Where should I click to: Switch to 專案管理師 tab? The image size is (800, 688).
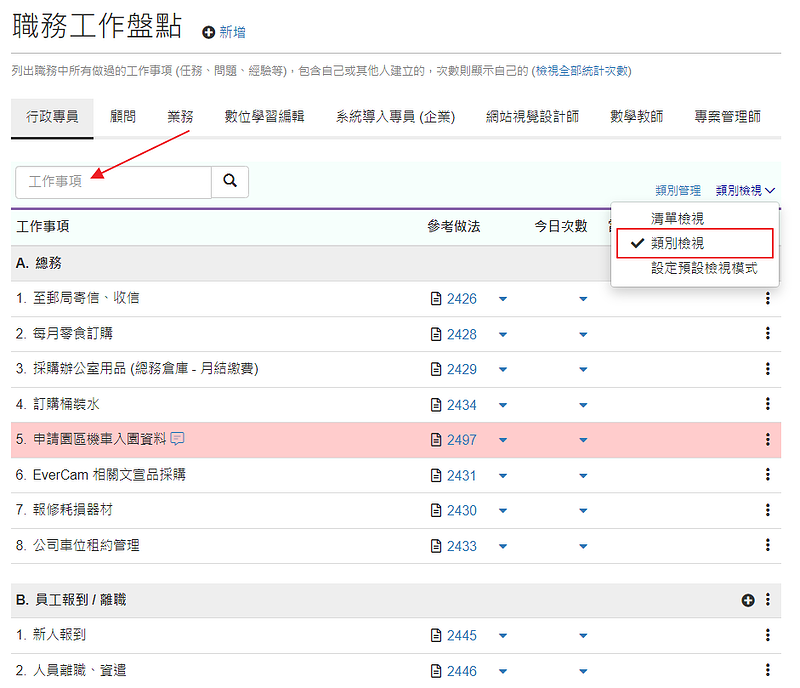727,117
